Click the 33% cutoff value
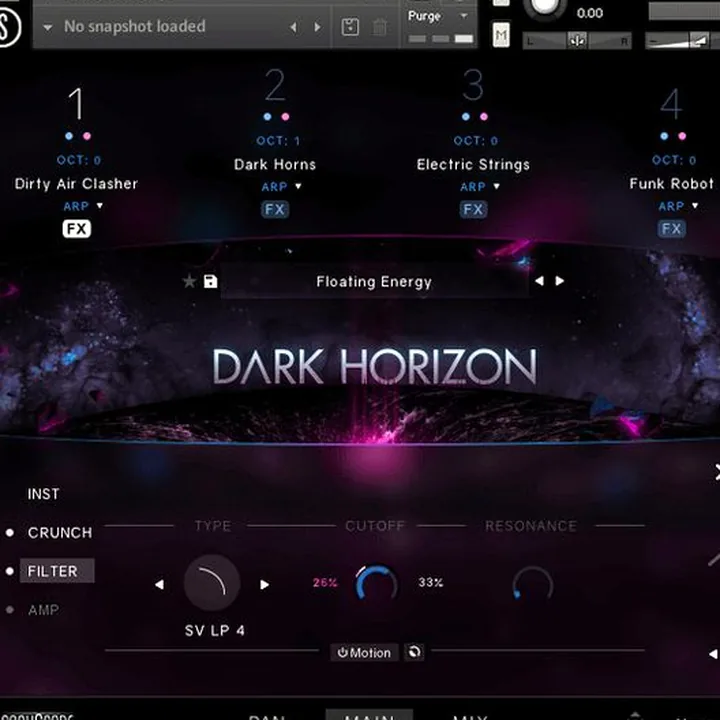720x720 pixels. [x=431, y=583]
